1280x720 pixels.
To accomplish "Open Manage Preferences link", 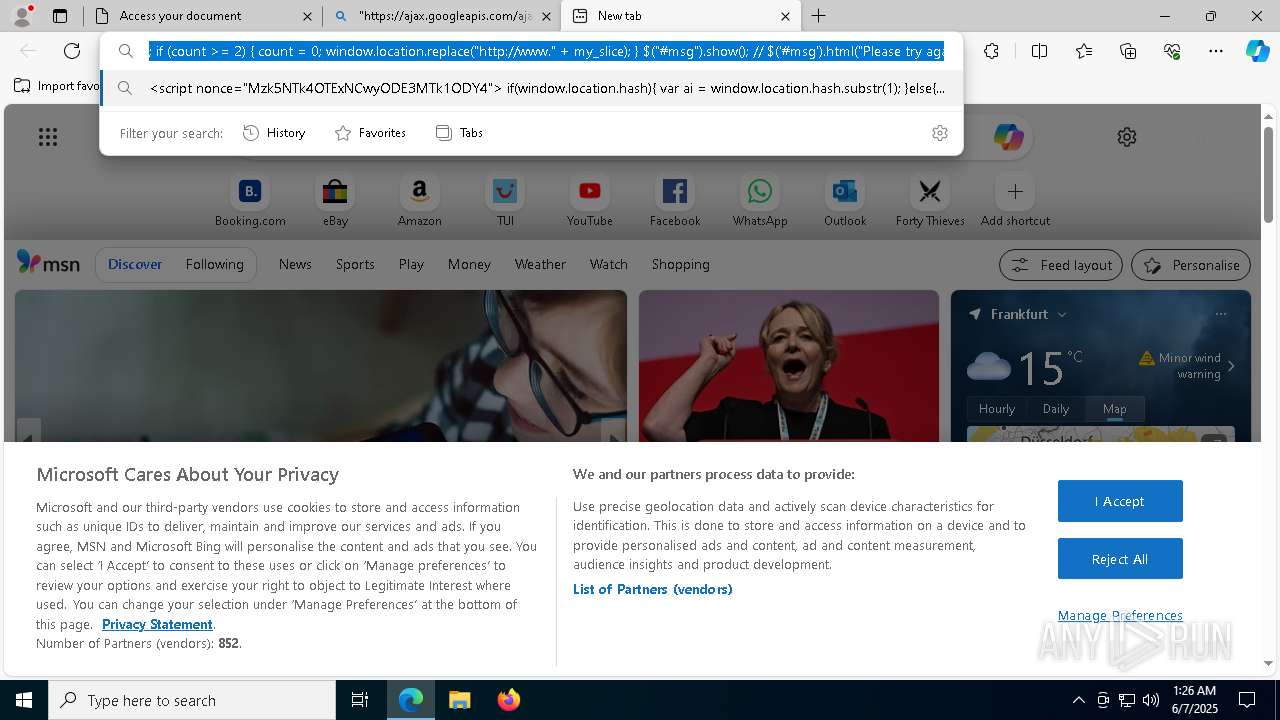I will (1120, 615).
